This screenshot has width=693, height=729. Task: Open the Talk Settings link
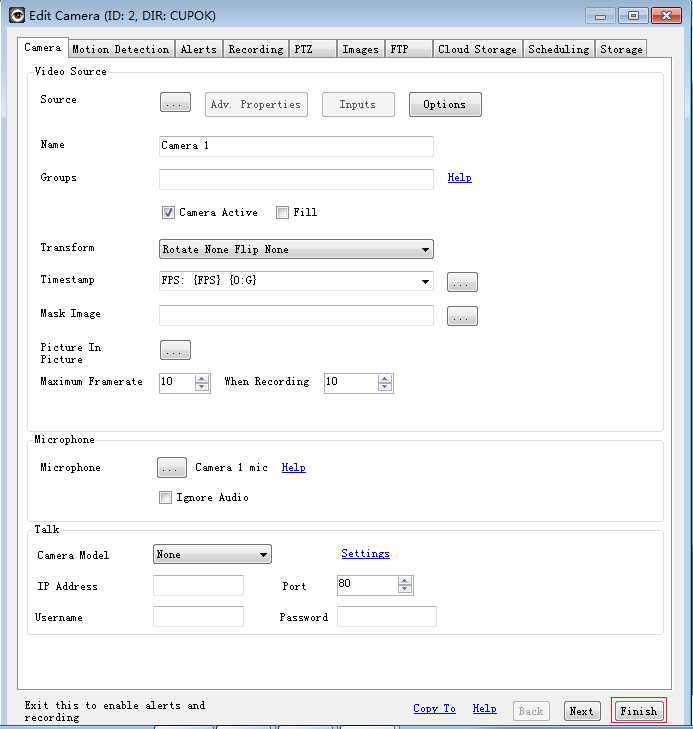click(x=365, y=554)
